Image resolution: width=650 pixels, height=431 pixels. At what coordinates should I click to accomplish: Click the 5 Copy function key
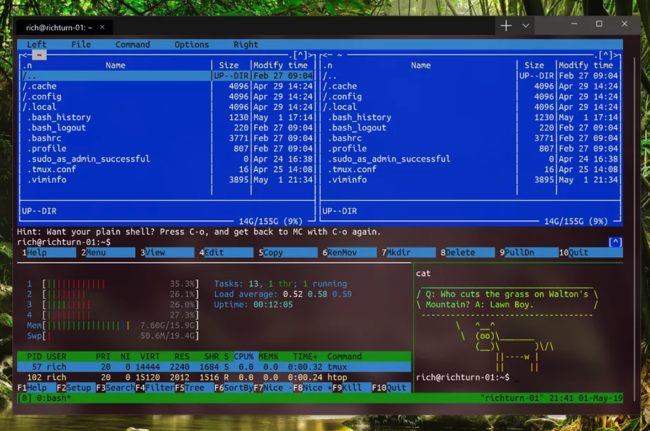288,252
